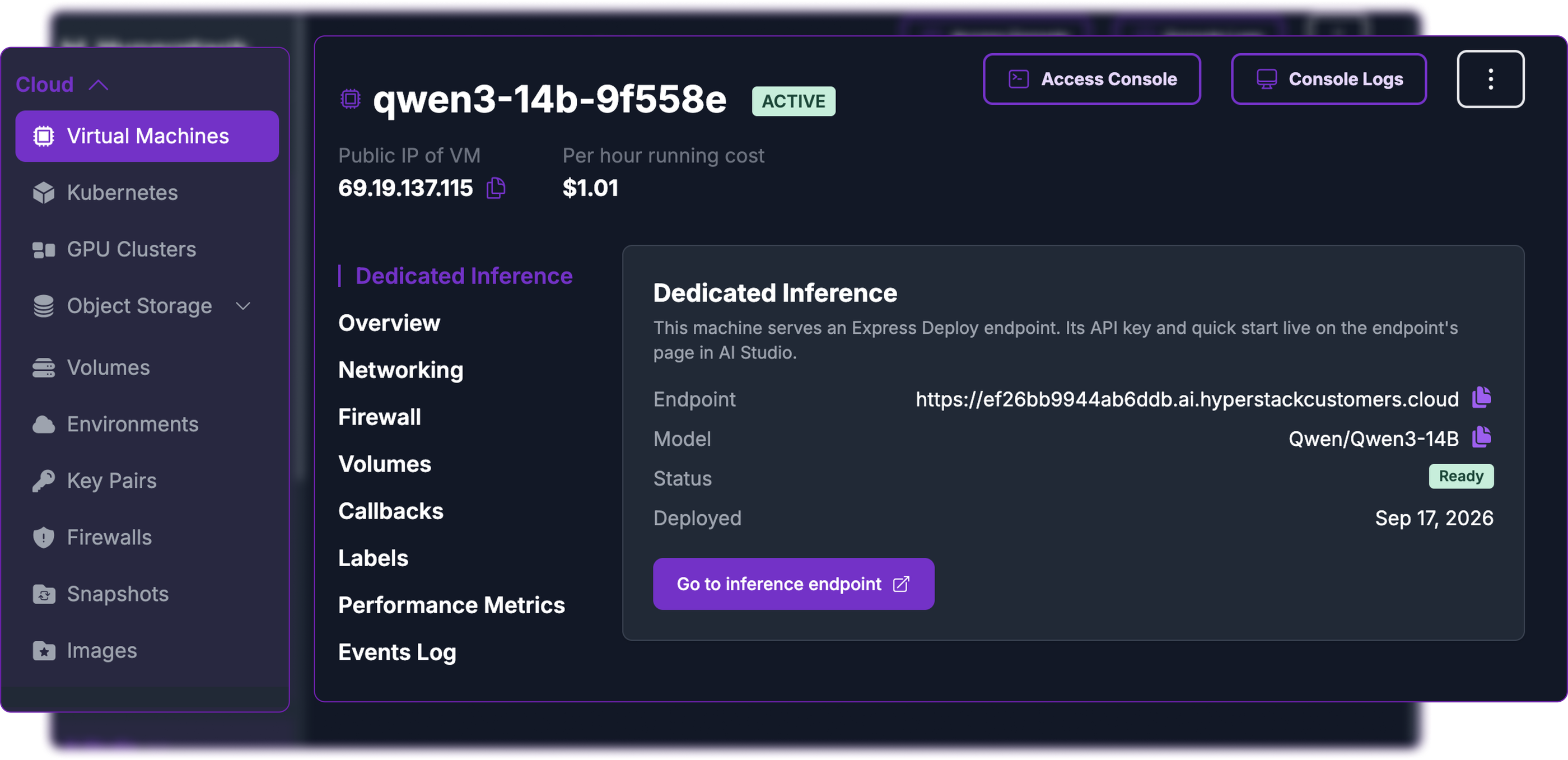The width and height of the screenshot is (1568, 760).
Task: Open Virtual Machines in the sidebar
Action: pos(147,136)
